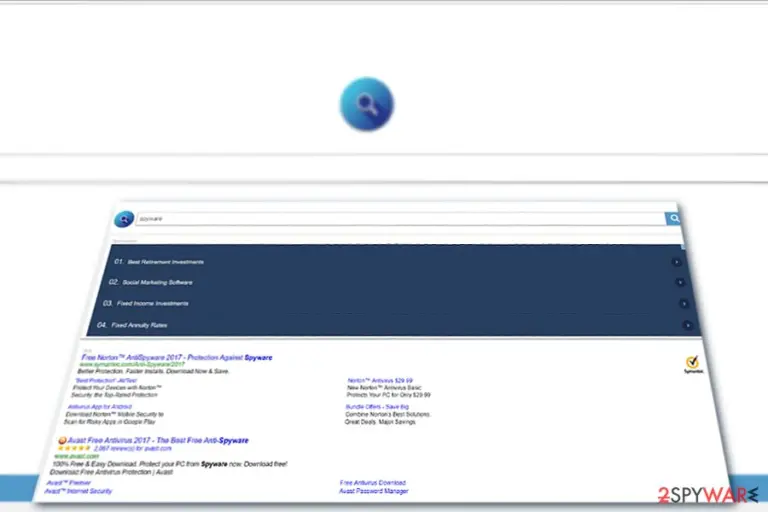Click the Symantec checkmark logo

point(693,365)
